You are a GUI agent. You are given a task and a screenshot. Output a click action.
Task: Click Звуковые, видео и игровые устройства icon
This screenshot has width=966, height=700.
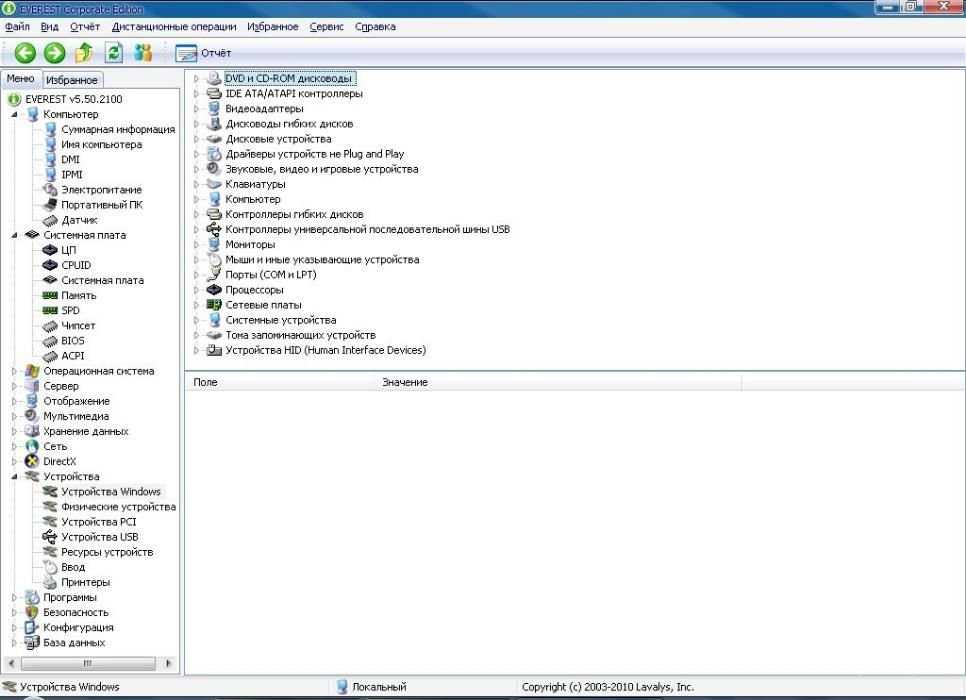click(214, 169)
